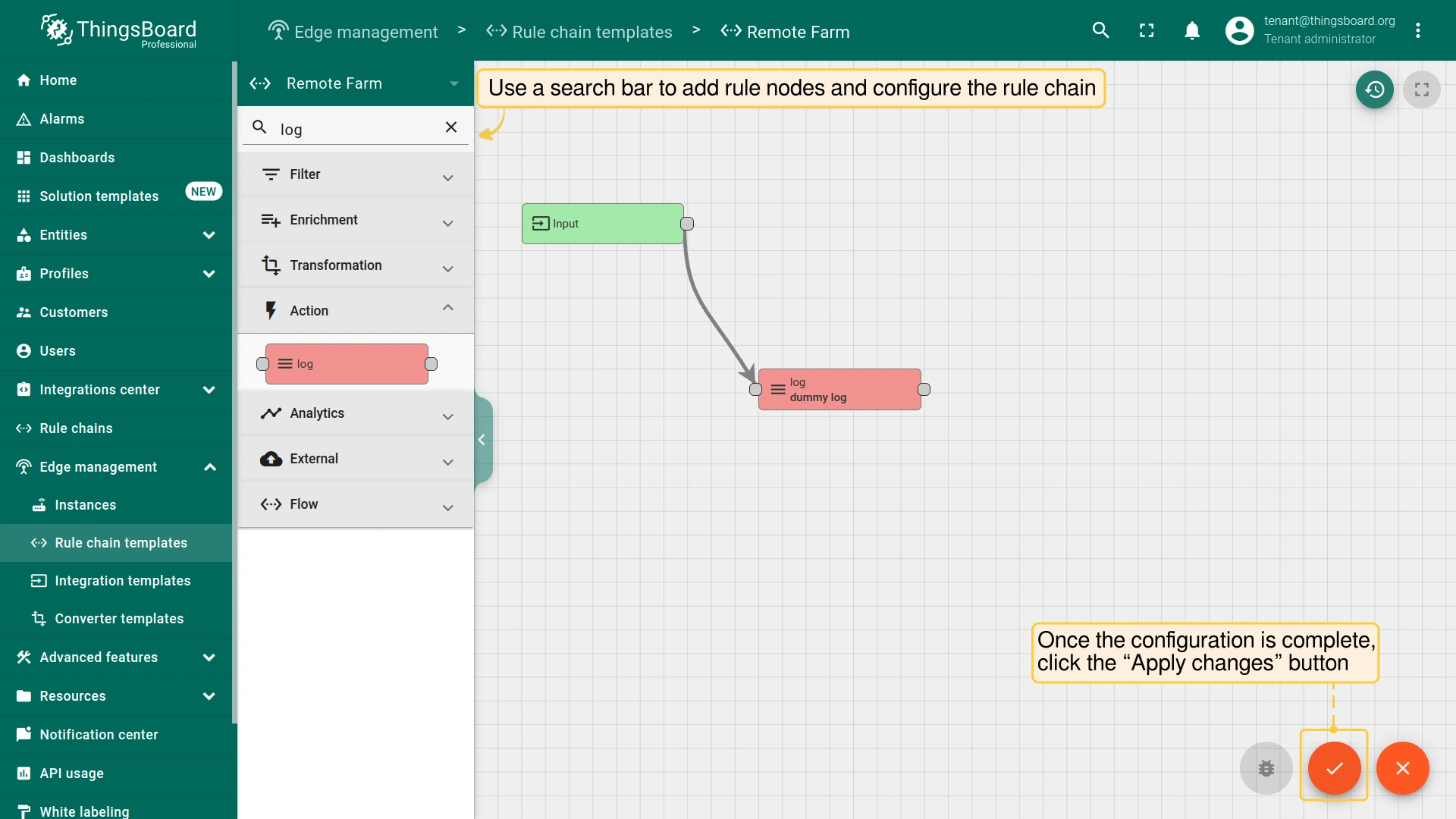
Task: Open the three-dot user menu
Action: [1417, 30]
